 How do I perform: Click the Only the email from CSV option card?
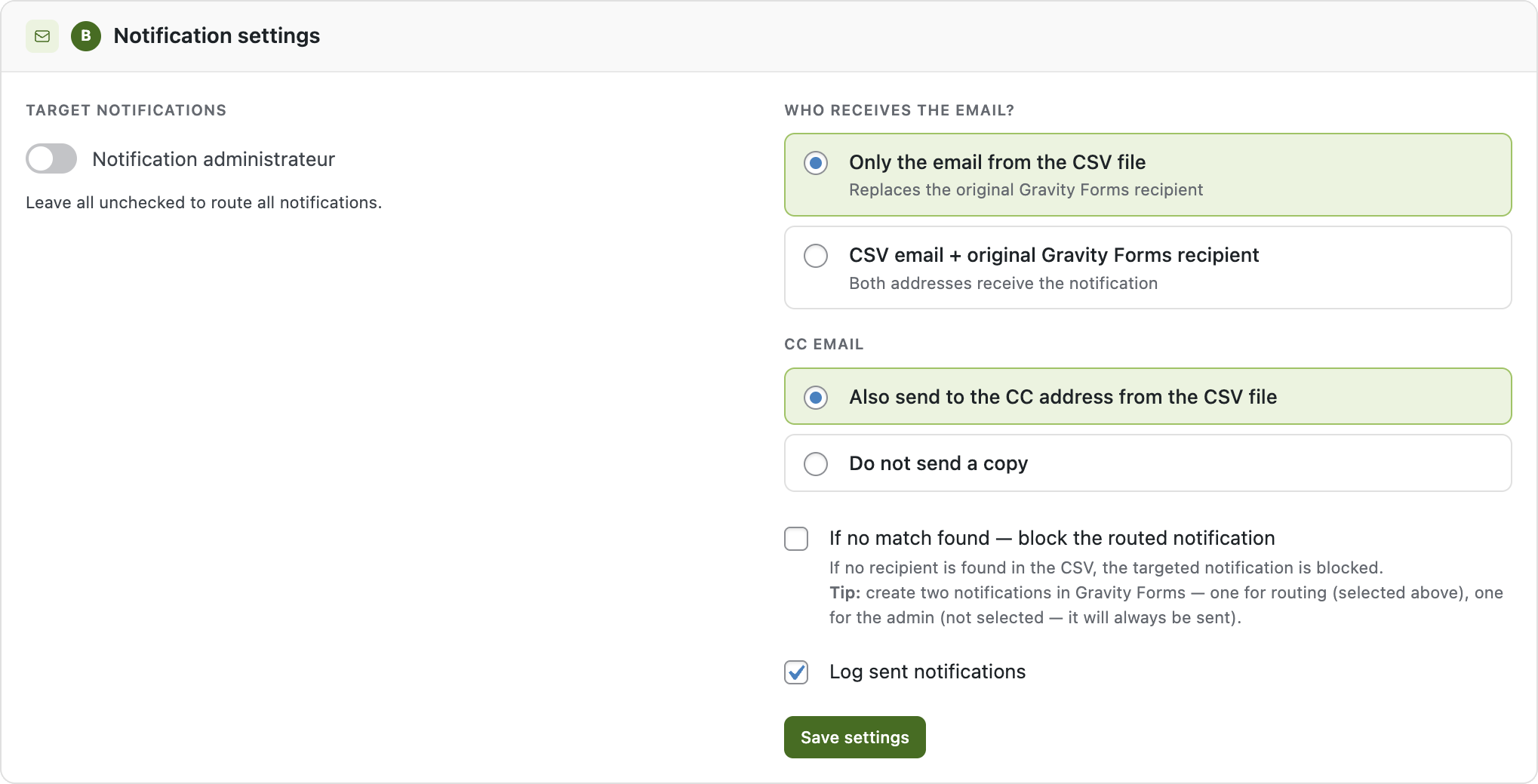1148,175
